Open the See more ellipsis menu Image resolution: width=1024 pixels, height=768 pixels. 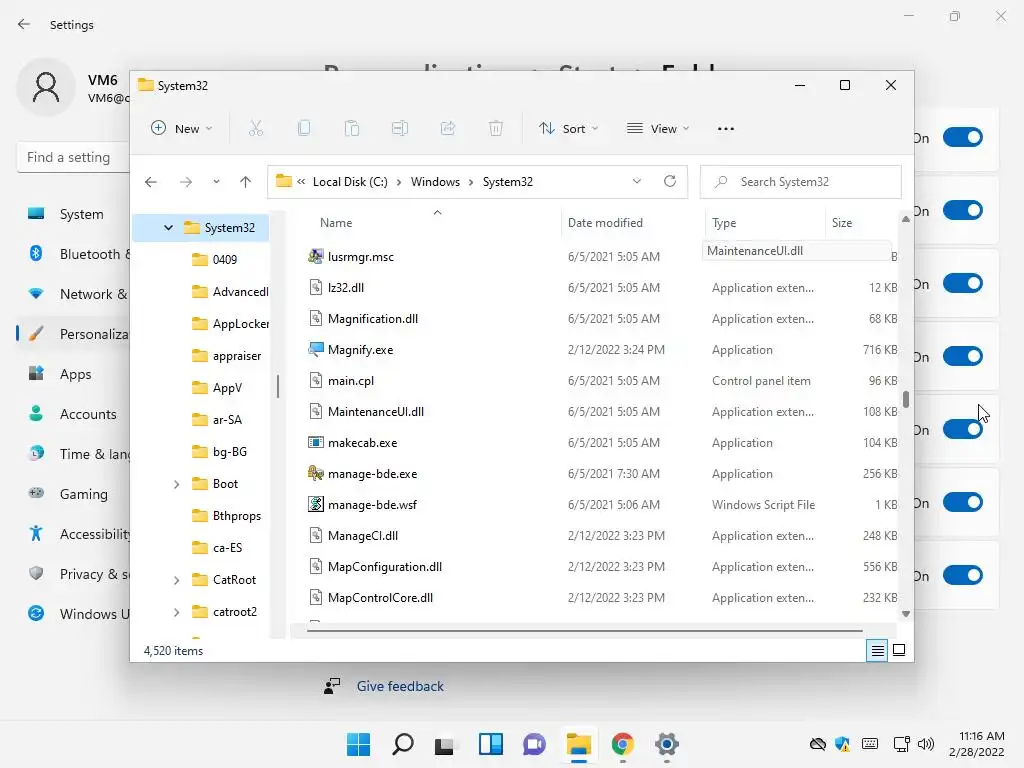pos(726,129)
